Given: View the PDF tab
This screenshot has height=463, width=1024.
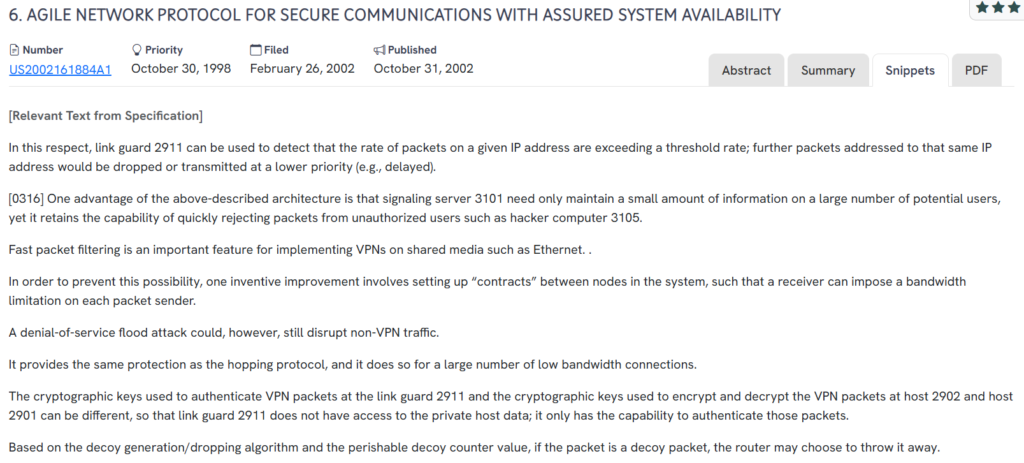Looking at the screenshot, I should click(x=976, y=70).
